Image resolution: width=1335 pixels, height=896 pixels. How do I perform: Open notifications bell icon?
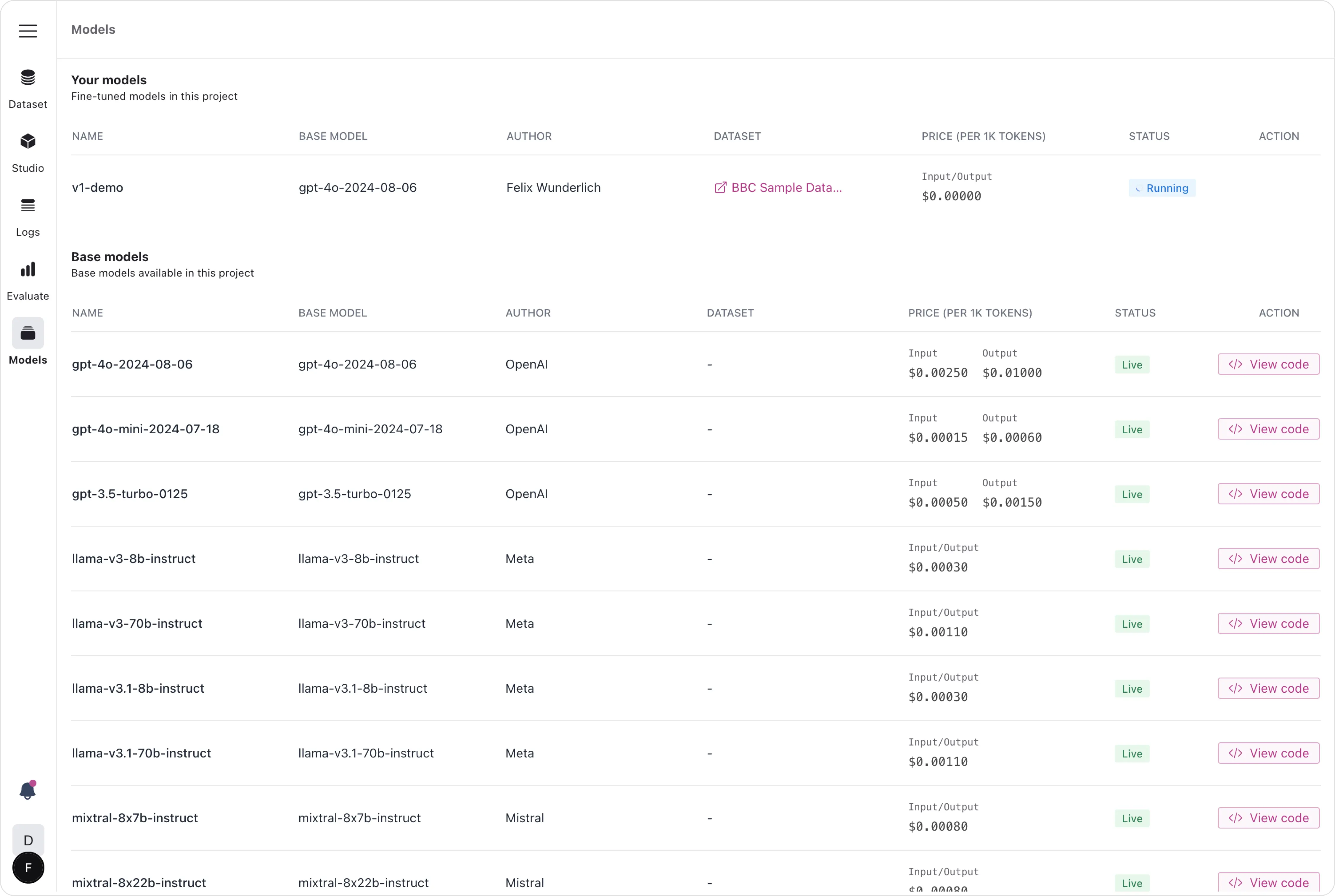point(28,791)
